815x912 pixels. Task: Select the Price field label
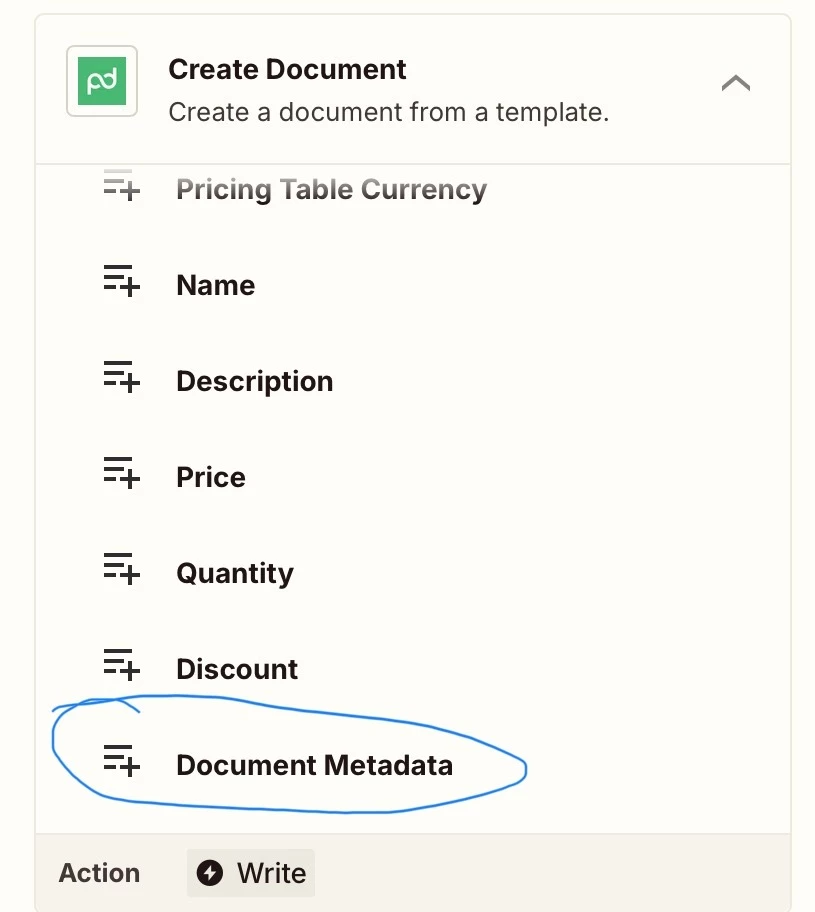(x=211, y=477)
